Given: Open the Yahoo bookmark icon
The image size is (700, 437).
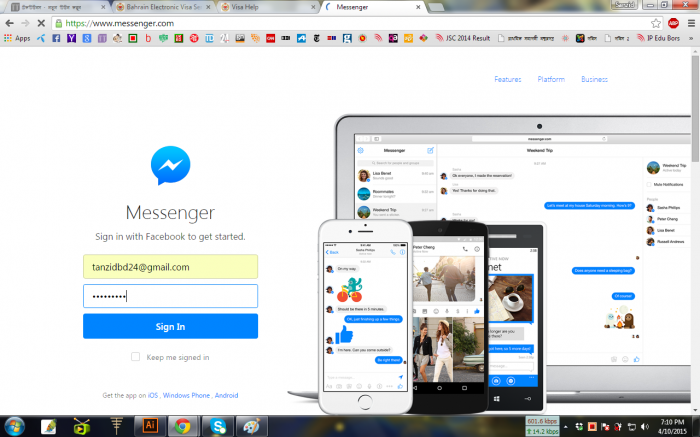Looking at the screenshot, I should pos(71,38).
